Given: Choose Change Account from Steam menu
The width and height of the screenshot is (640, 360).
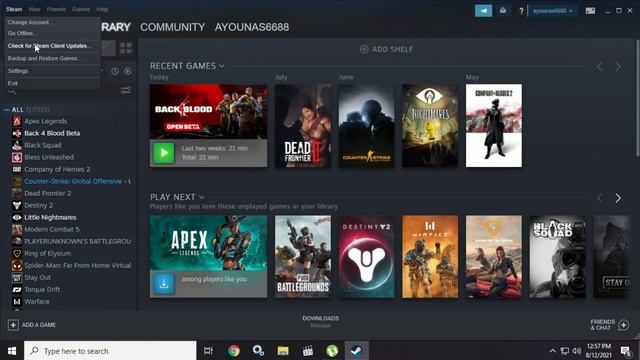Looking at the screenshot, I should click(29, 22).
